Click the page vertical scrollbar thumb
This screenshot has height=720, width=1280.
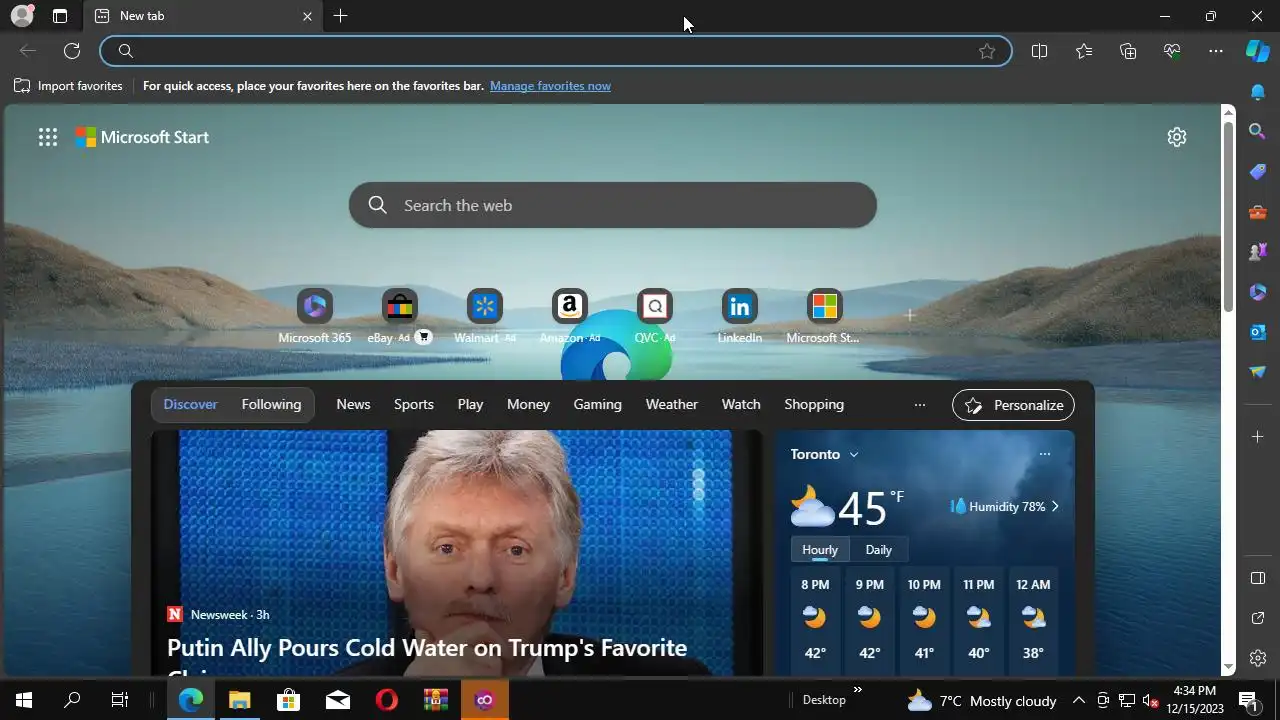1228,215
